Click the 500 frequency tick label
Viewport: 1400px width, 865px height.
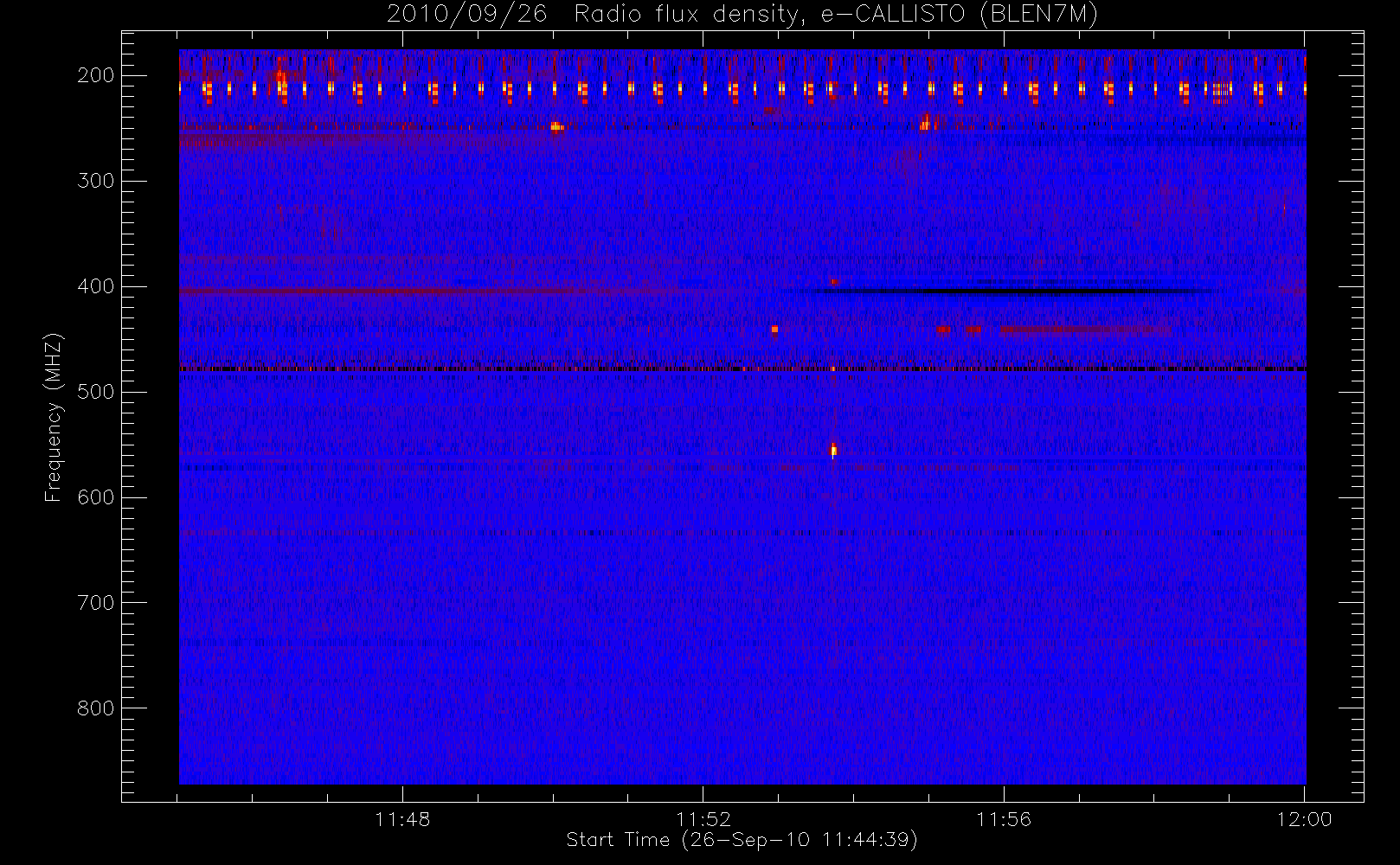pos(96,392)
